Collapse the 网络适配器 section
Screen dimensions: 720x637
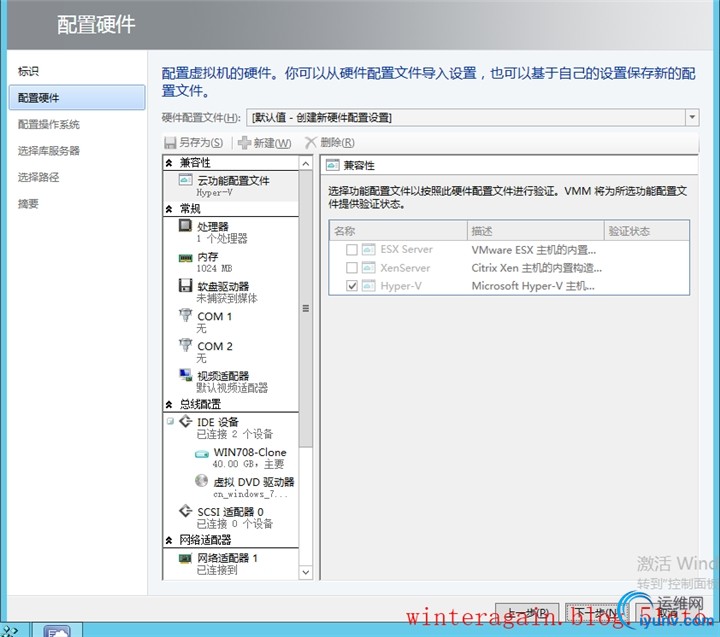169,540
